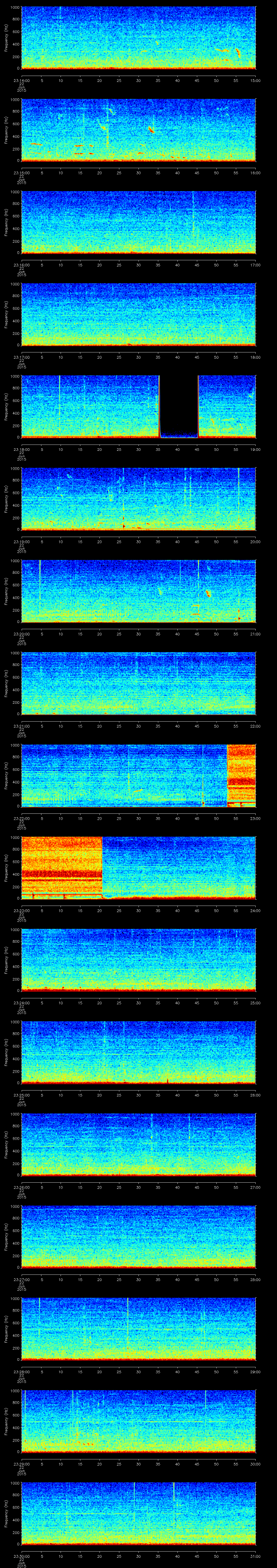This screenshot has height=1568, width=277.
Task: Open the spectrogram panel starting at 23:16:00
Action: tap(139, 222)
